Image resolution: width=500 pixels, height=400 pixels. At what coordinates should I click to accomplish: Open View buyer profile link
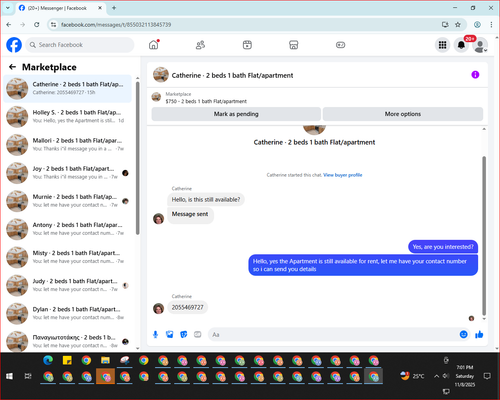point(343,175)
